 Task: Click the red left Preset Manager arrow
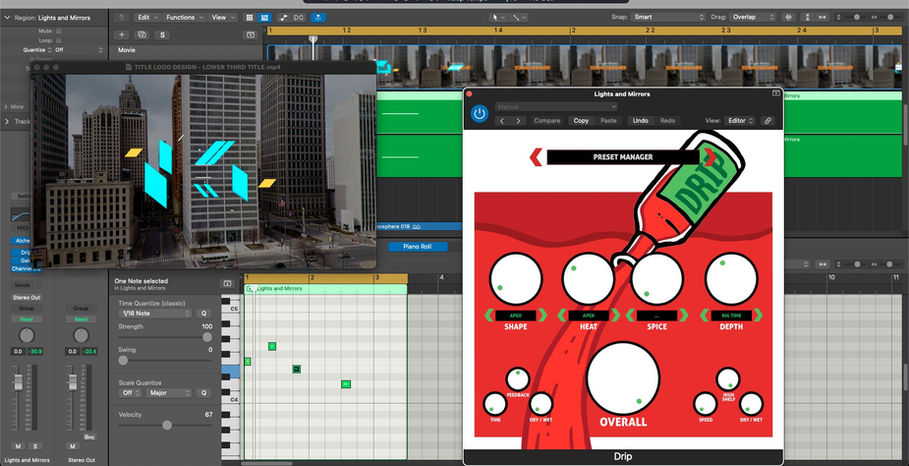[x=536, y=157]
